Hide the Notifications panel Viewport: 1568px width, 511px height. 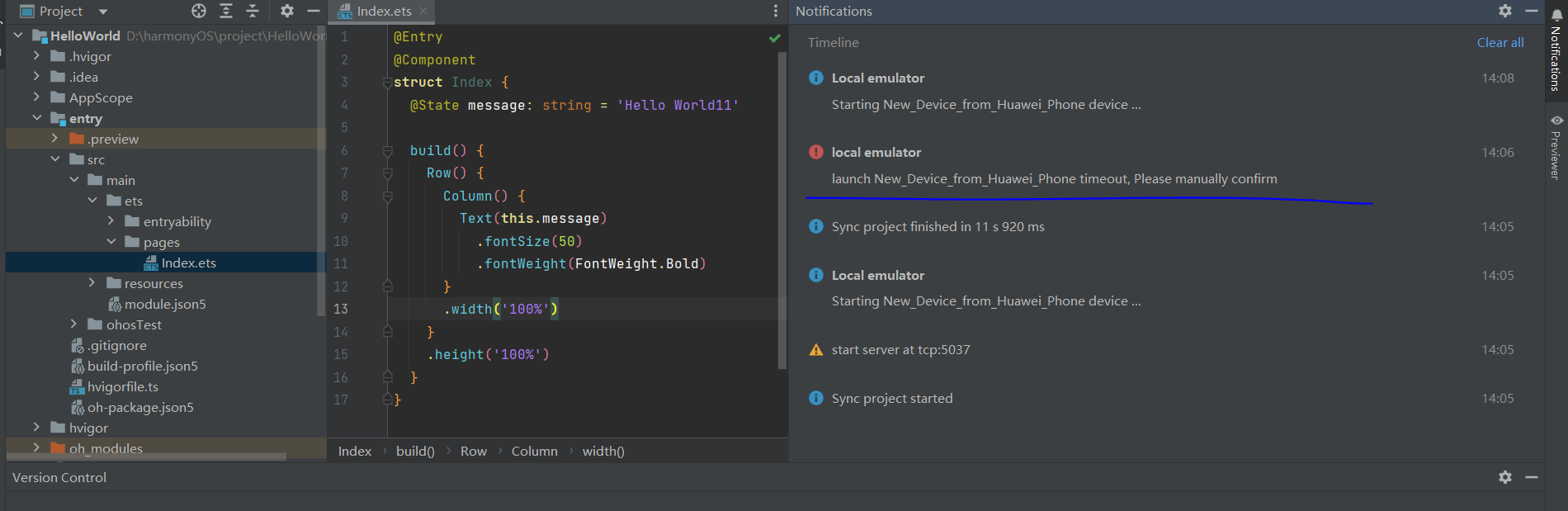coord(1532,11)
